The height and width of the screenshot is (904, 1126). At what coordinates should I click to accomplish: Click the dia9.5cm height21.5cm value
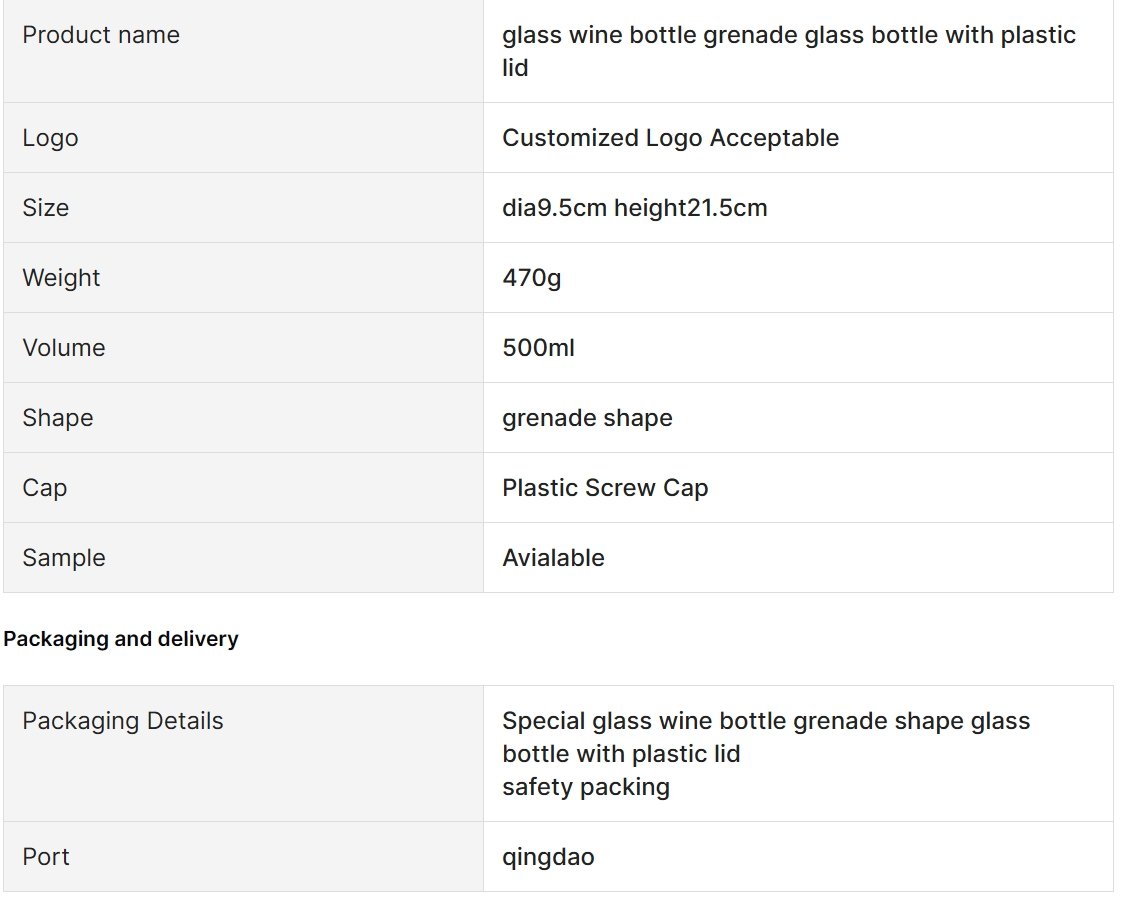pyautogui.click(x=635, y=208)
